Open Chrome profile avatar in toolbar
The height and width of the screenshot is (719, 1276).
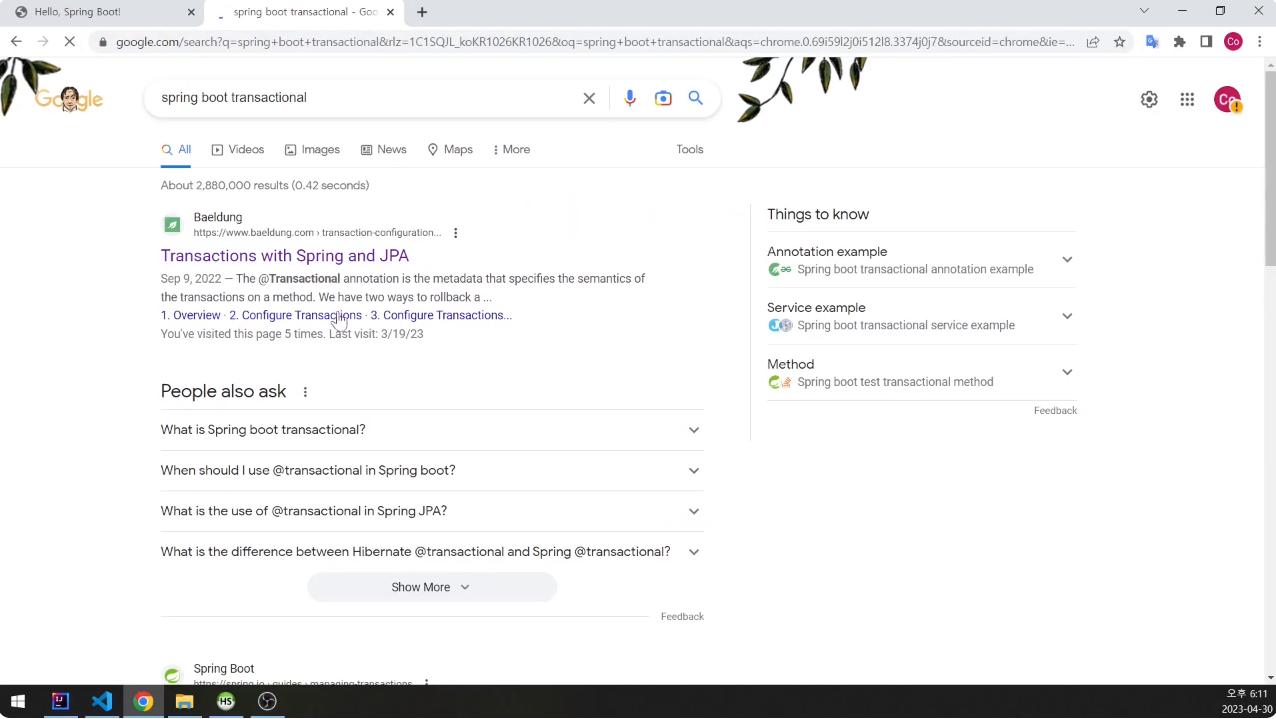tap(1233, 41)
